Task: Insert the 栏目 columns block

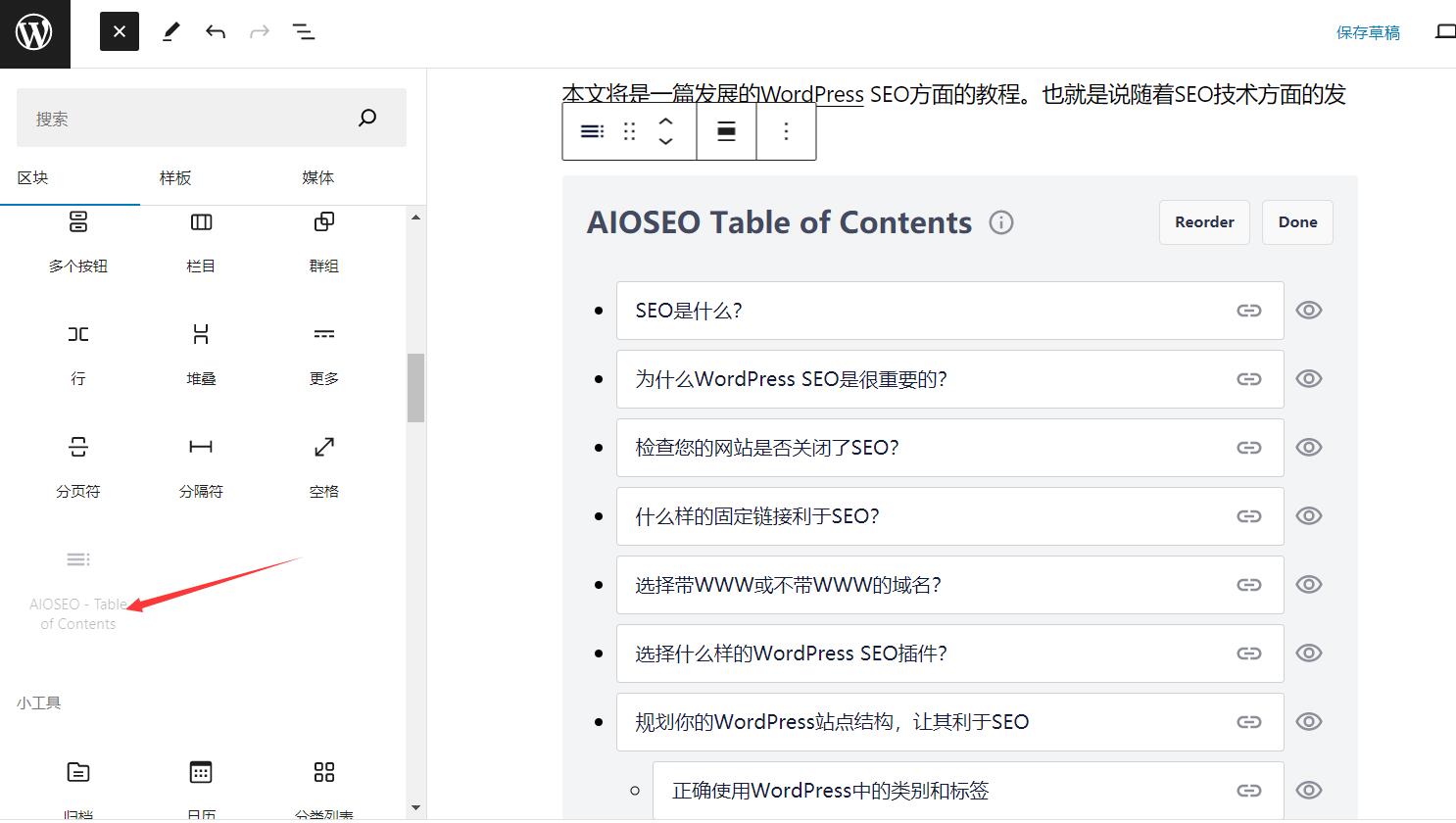Action: [201, 241]
